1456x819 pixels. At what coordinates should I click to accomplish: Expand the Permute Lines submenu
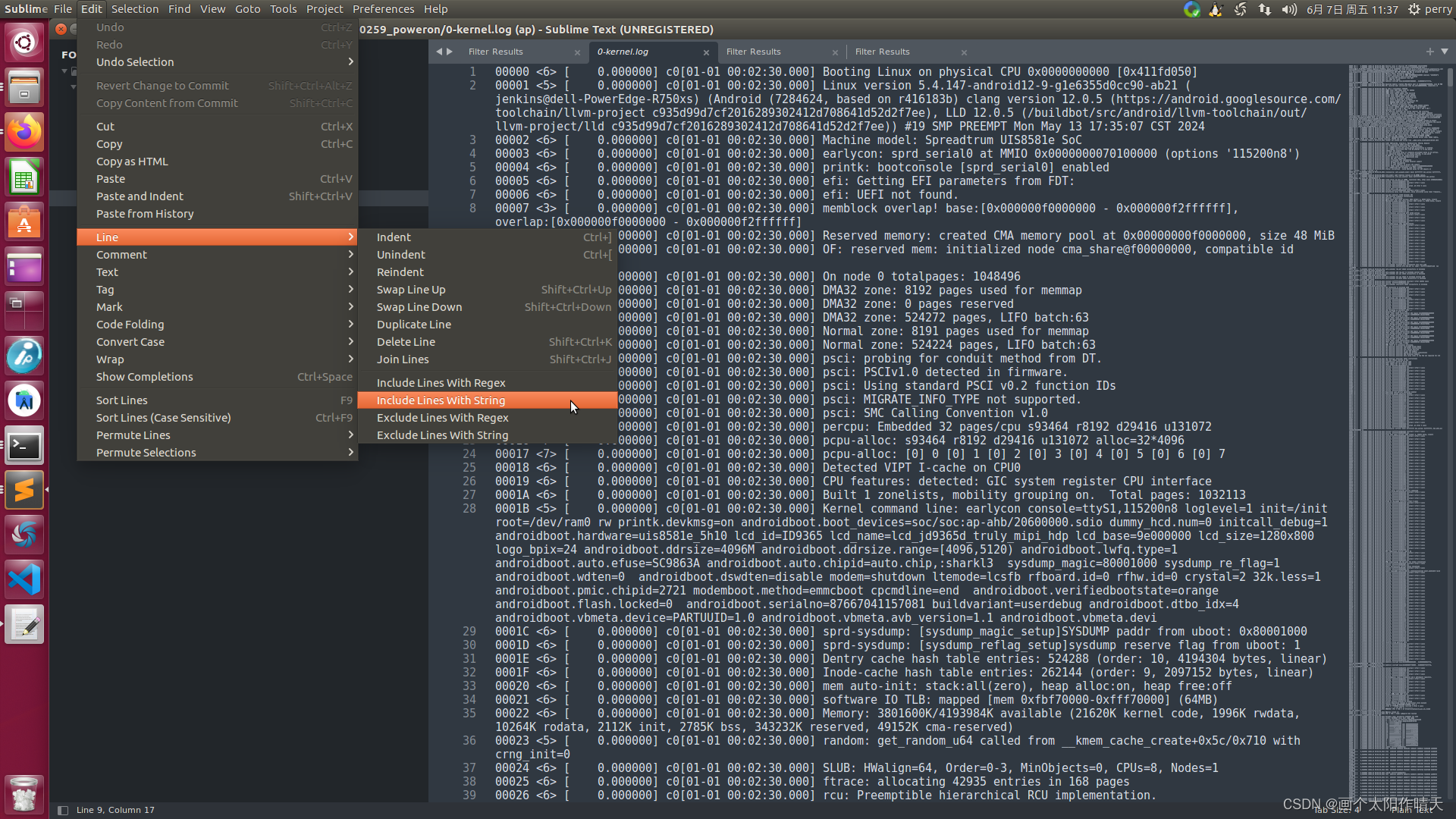133,435
